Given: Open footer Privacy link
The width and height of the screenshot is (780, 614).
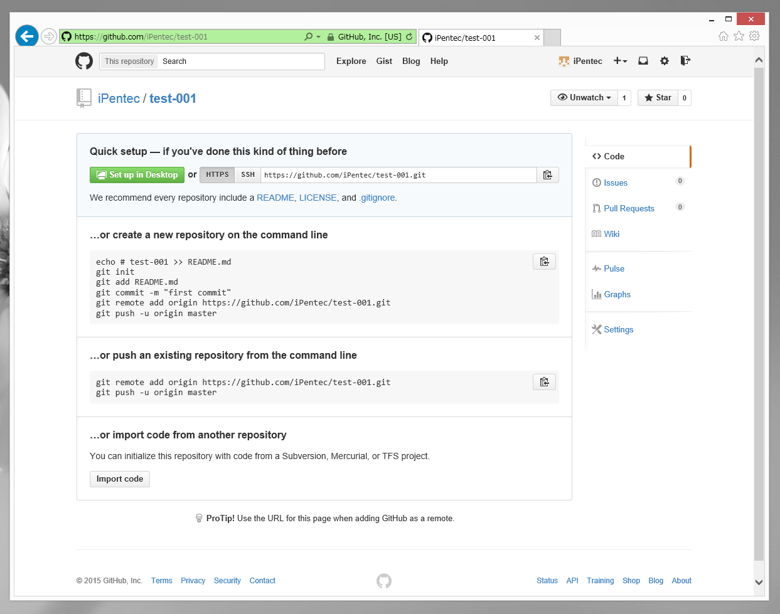Looking at the screenshot, I should pos(193,581).
